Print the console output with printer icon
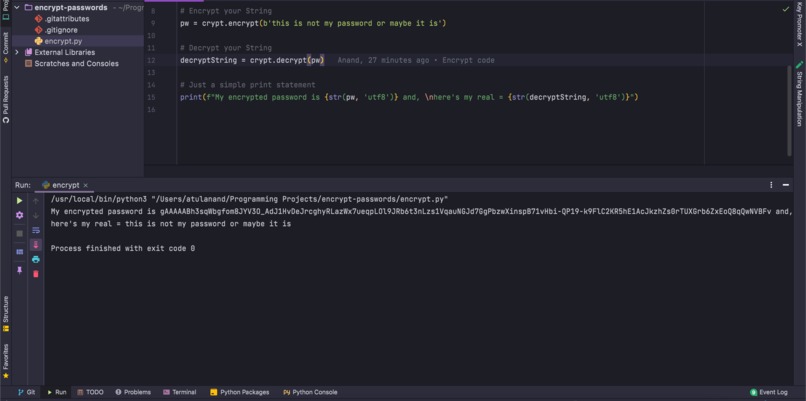 pyautogui.click(x=35, y=260)
